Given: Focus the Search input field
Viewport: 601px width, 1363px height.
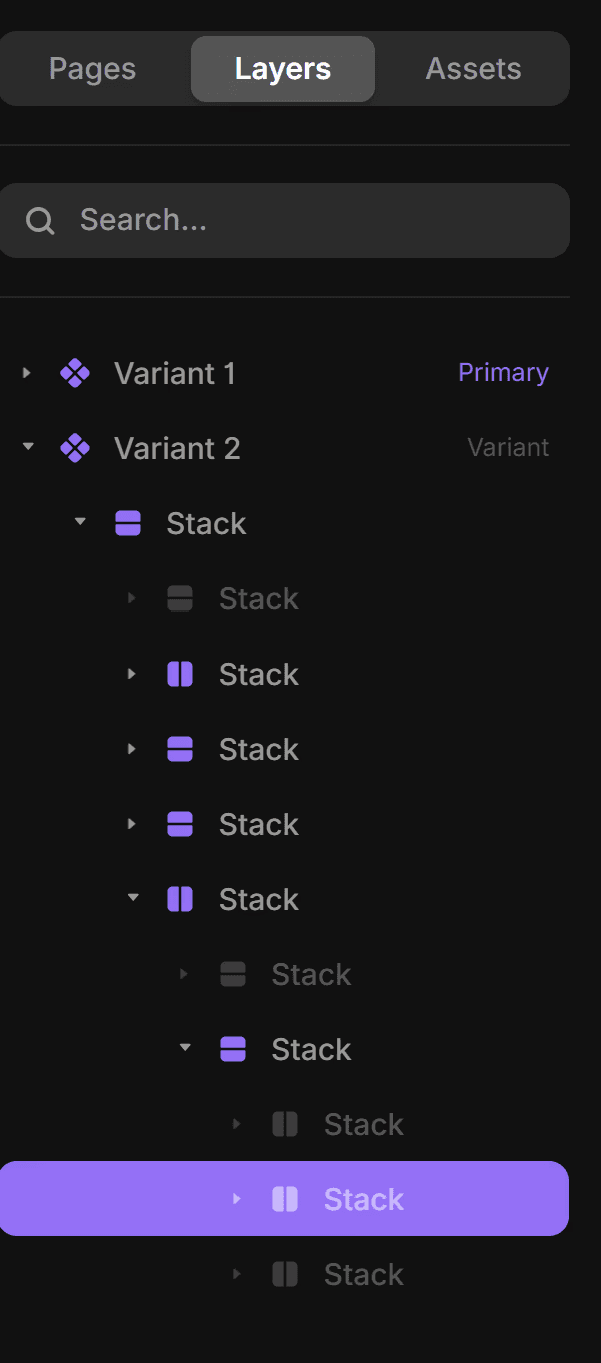Looking at the screenshot, I should tap(300, 220).
